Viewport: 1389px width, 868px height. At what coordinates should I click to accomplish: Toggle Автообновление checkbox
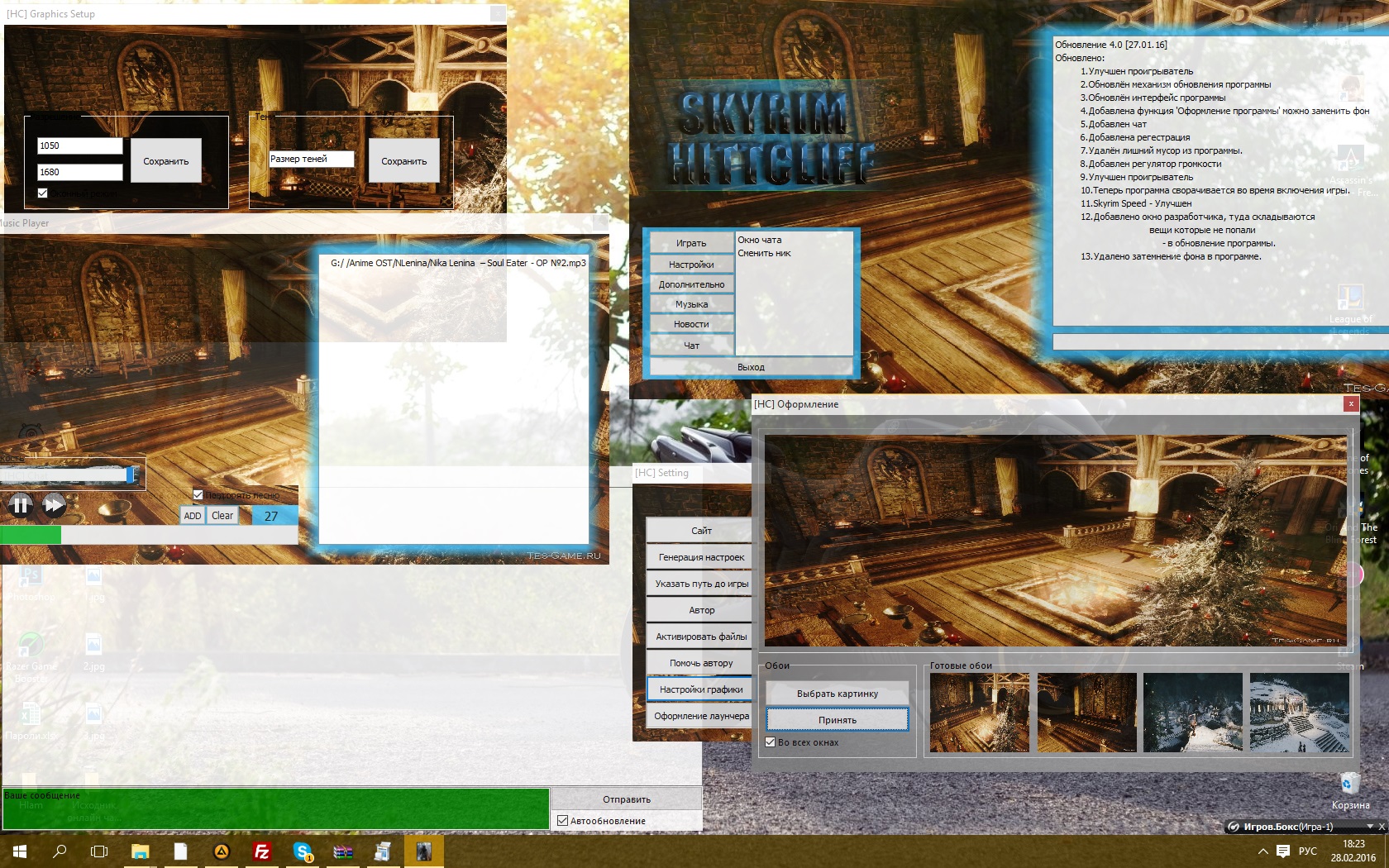tap(563, 821)
